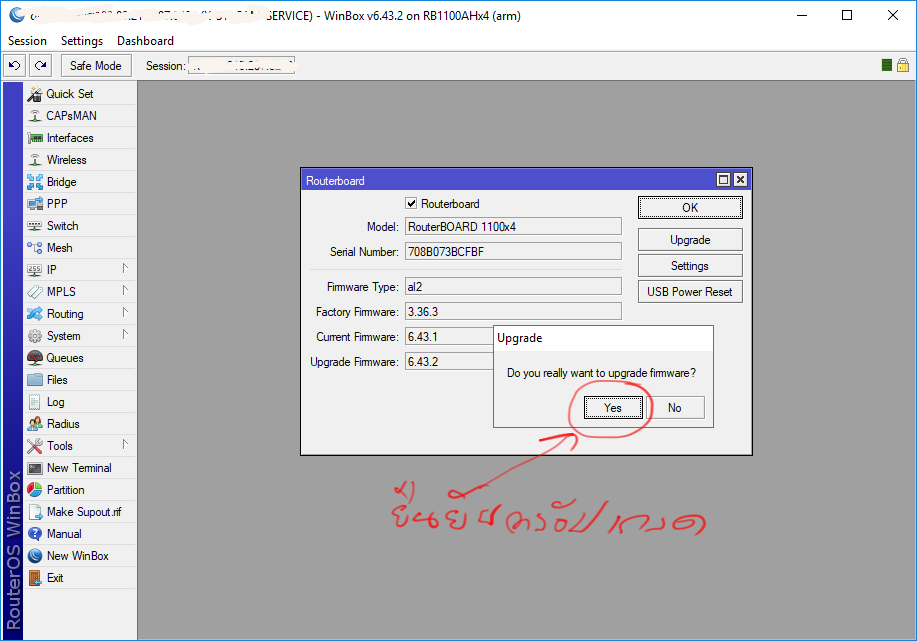
Task: Click the green status indicator icon
Action: (887, 65)
